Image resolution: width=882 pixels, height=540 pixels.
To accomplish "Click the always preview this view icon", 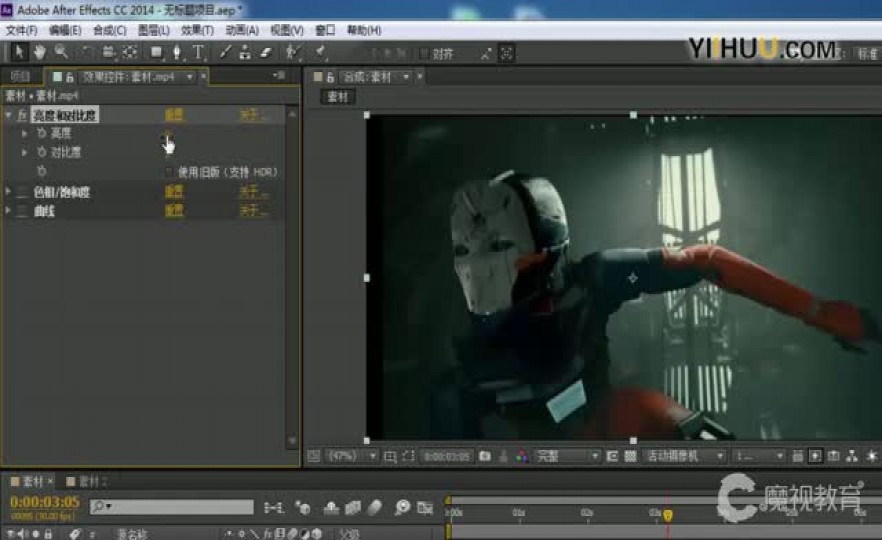I will click(x=314, y=456).
